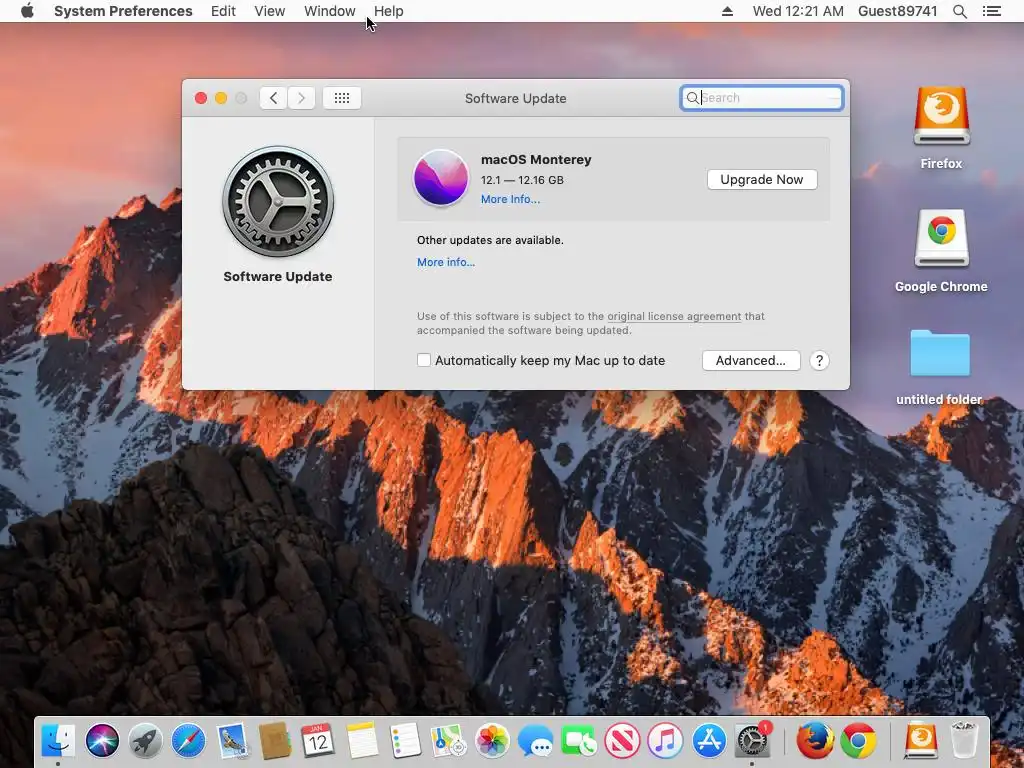Open Notes from the Dock
Image resolution: width=1024 pixels, height=768 pixels.
362,741
